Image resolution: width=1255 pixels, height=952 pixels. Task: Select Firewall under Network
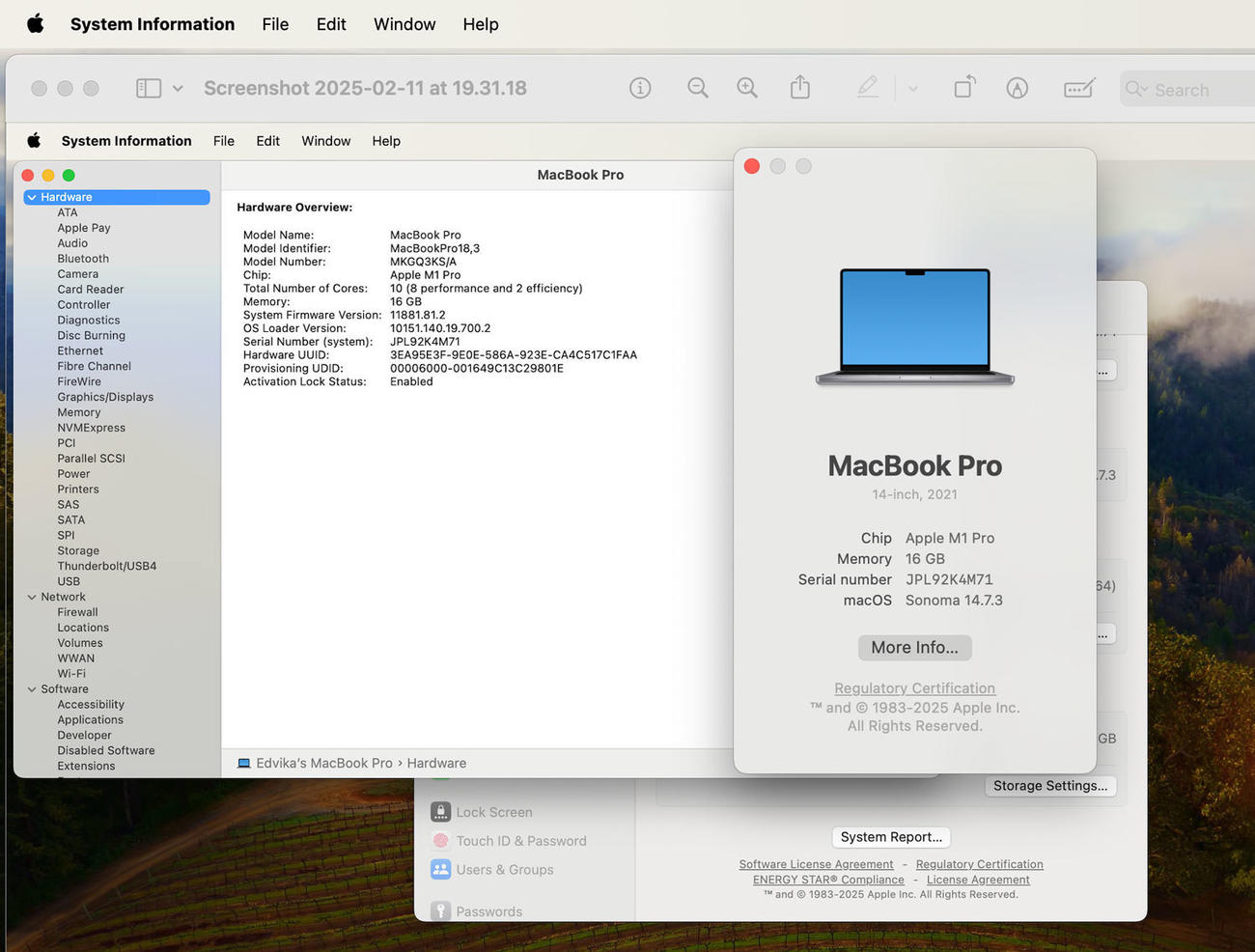[77, 612]
